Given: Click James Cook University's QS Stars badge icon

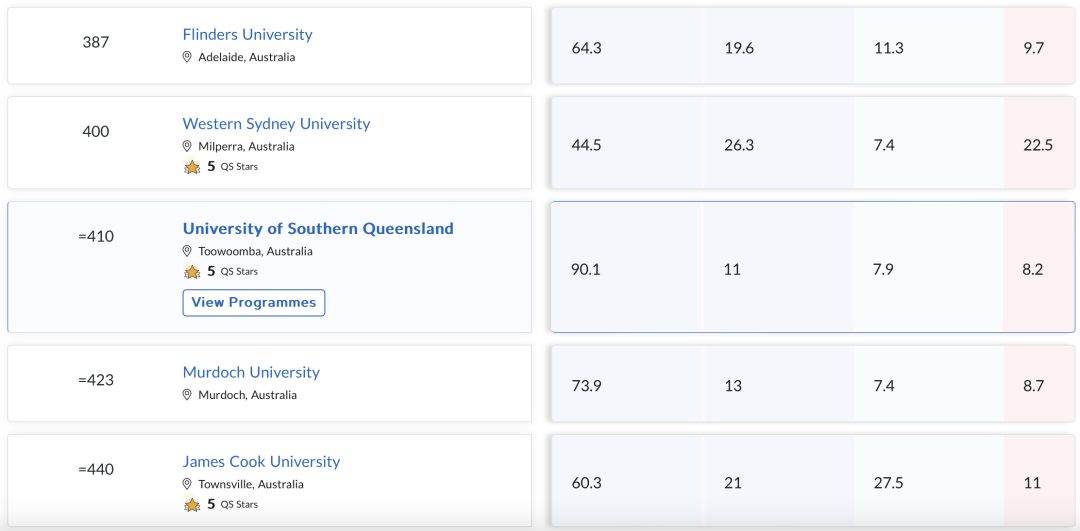Looking at the screenshot, I should pos(192,504).
